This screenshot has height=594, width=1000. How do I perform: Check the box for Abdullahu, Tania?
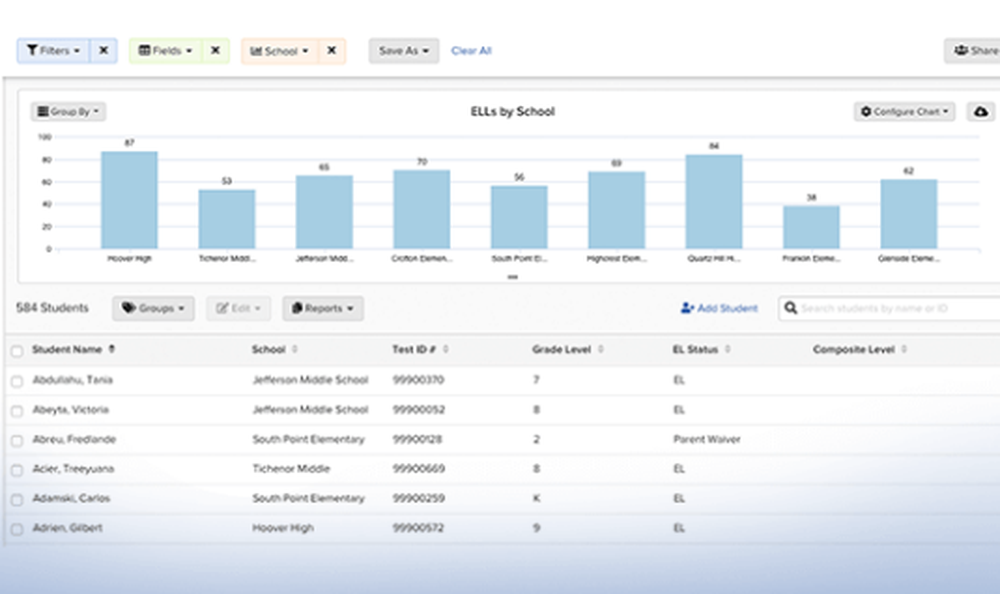click(x=17, y=382)
